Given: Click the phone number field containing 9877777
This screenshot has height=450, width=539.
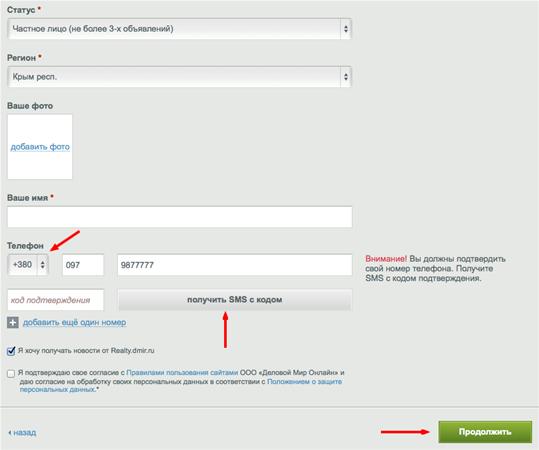Looking at the screenshot, I should click(235, 265).
